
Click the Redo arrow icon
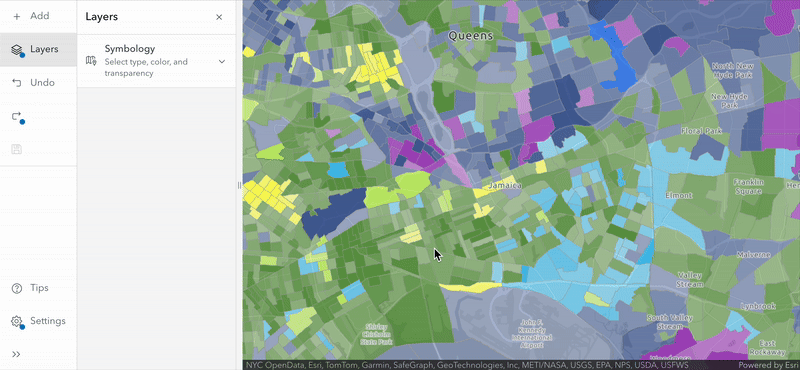16,116
